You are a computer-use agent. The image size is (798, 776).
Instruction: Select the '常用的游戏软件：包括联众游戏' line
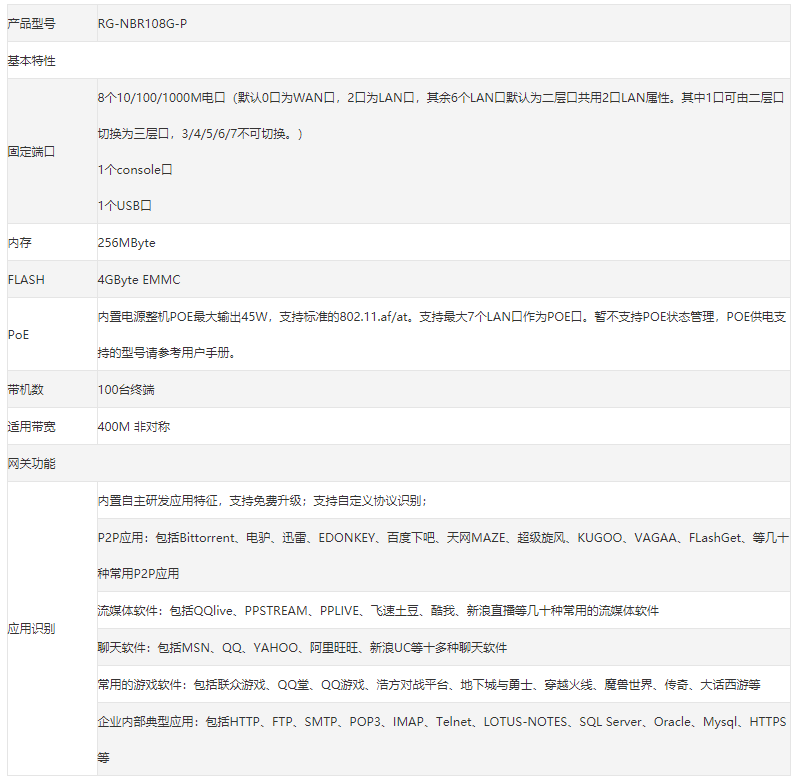click(429, 685)
